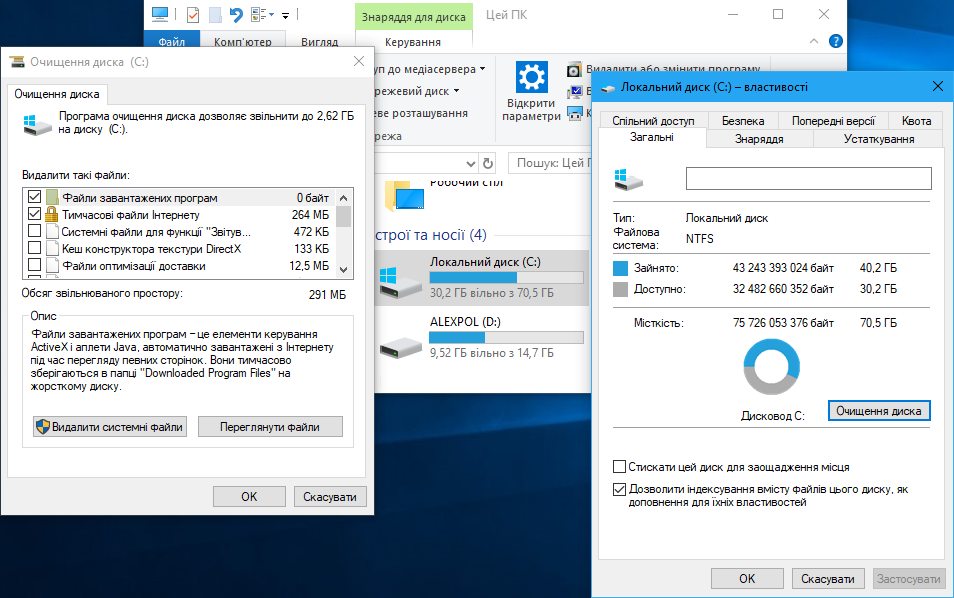Screen dimensions: 954x598
Task: Click the Properties icon in quick access toolbar
Action: pyautogui.click(x=191, y=15)
